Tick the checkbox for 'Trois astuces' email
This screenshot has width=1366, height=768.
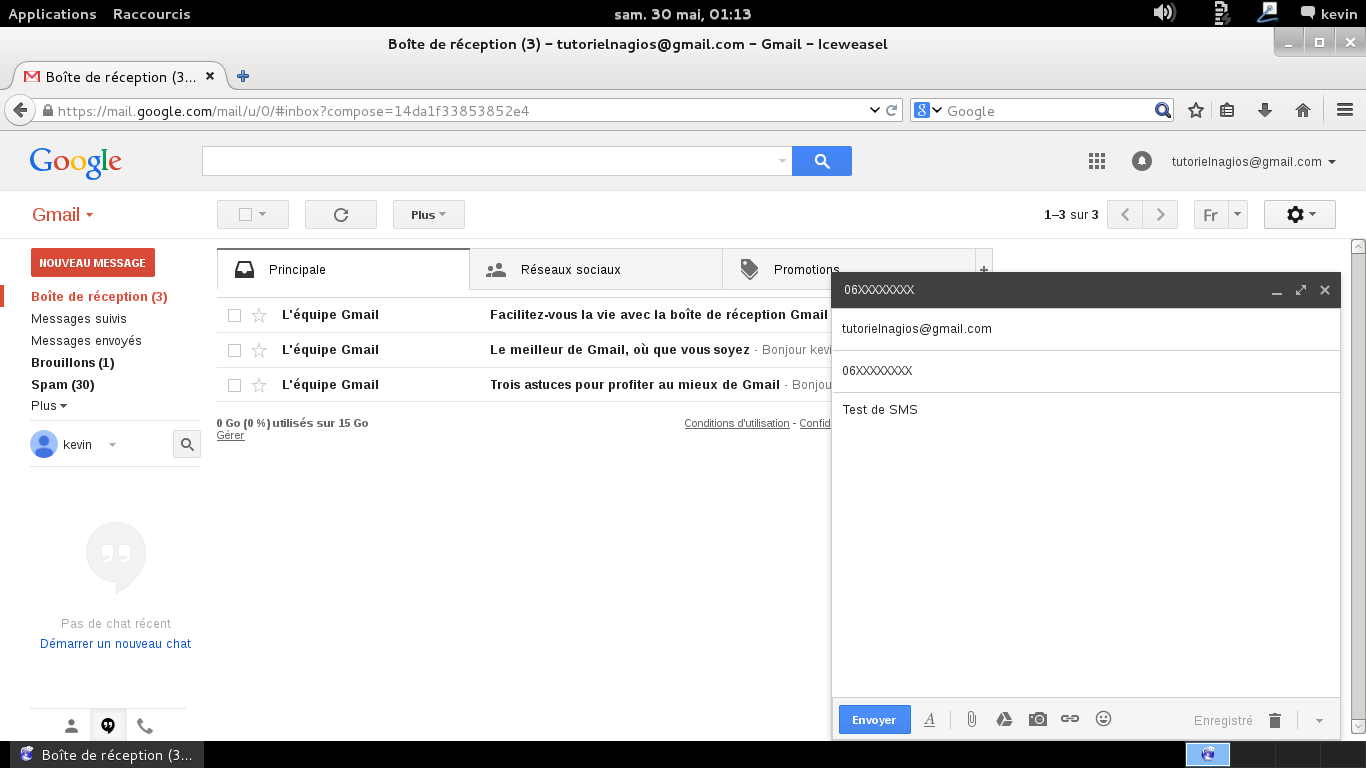pyautogui.click(x=234, y=385)
